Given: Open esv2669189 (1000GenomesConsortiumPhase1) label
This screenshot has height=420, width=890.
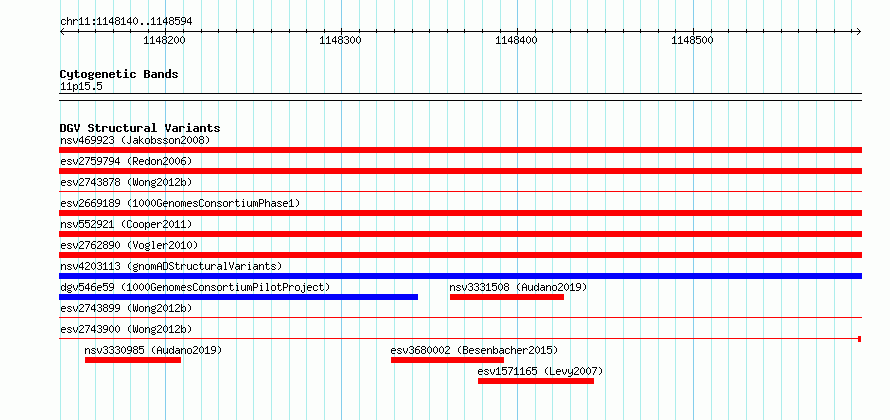Looking at the screenshot, I should point(180,203).
